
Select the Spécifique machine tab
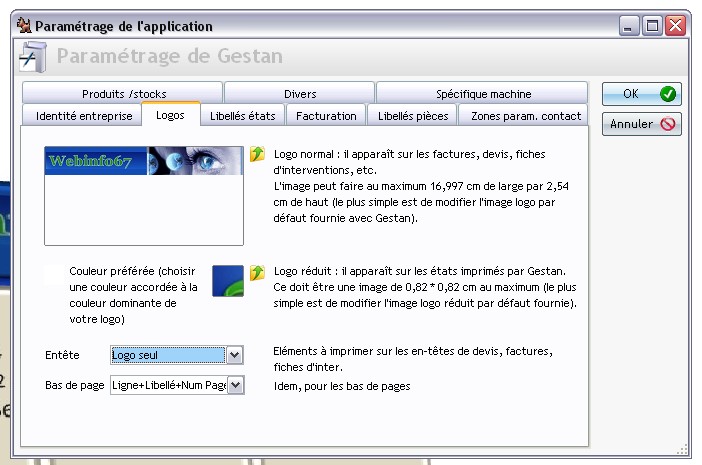tap(482, 93)
